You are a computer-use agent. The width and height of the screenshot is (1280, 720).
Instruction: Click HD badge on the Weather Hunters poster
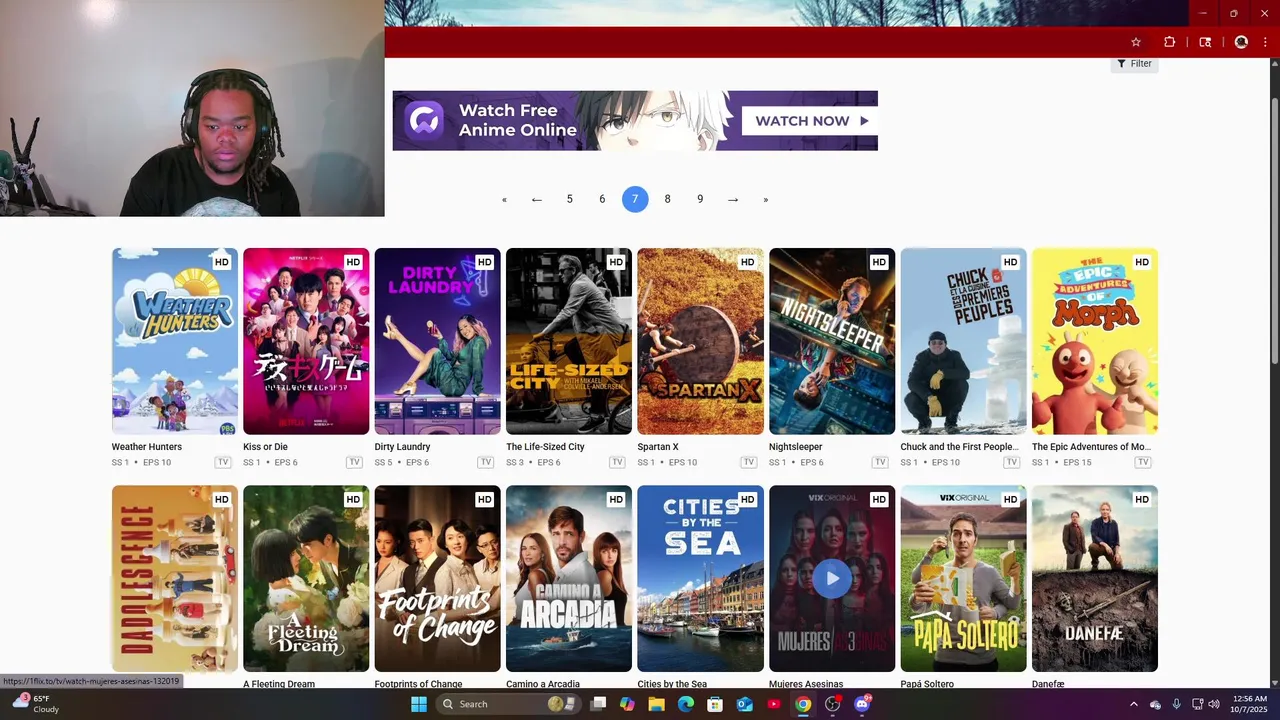[222, 262]
